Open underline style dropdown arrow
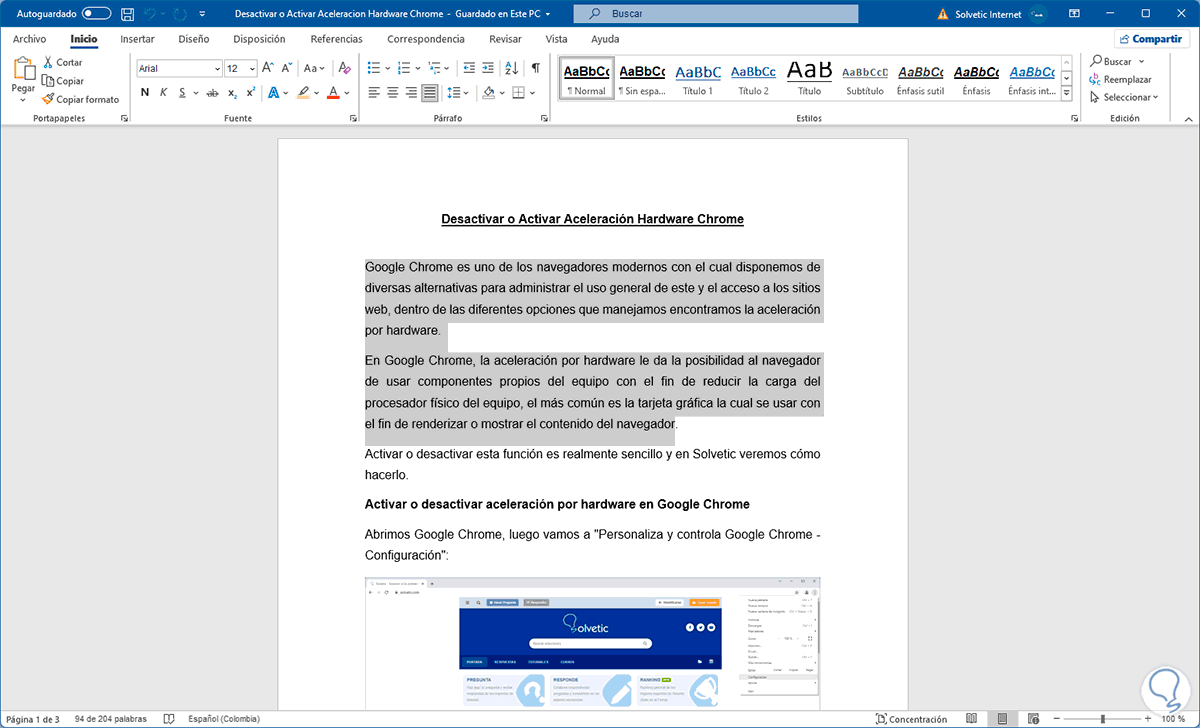The width and height of the screenshot is (1200, 728). pyautogui.click(x=195, y=92)
